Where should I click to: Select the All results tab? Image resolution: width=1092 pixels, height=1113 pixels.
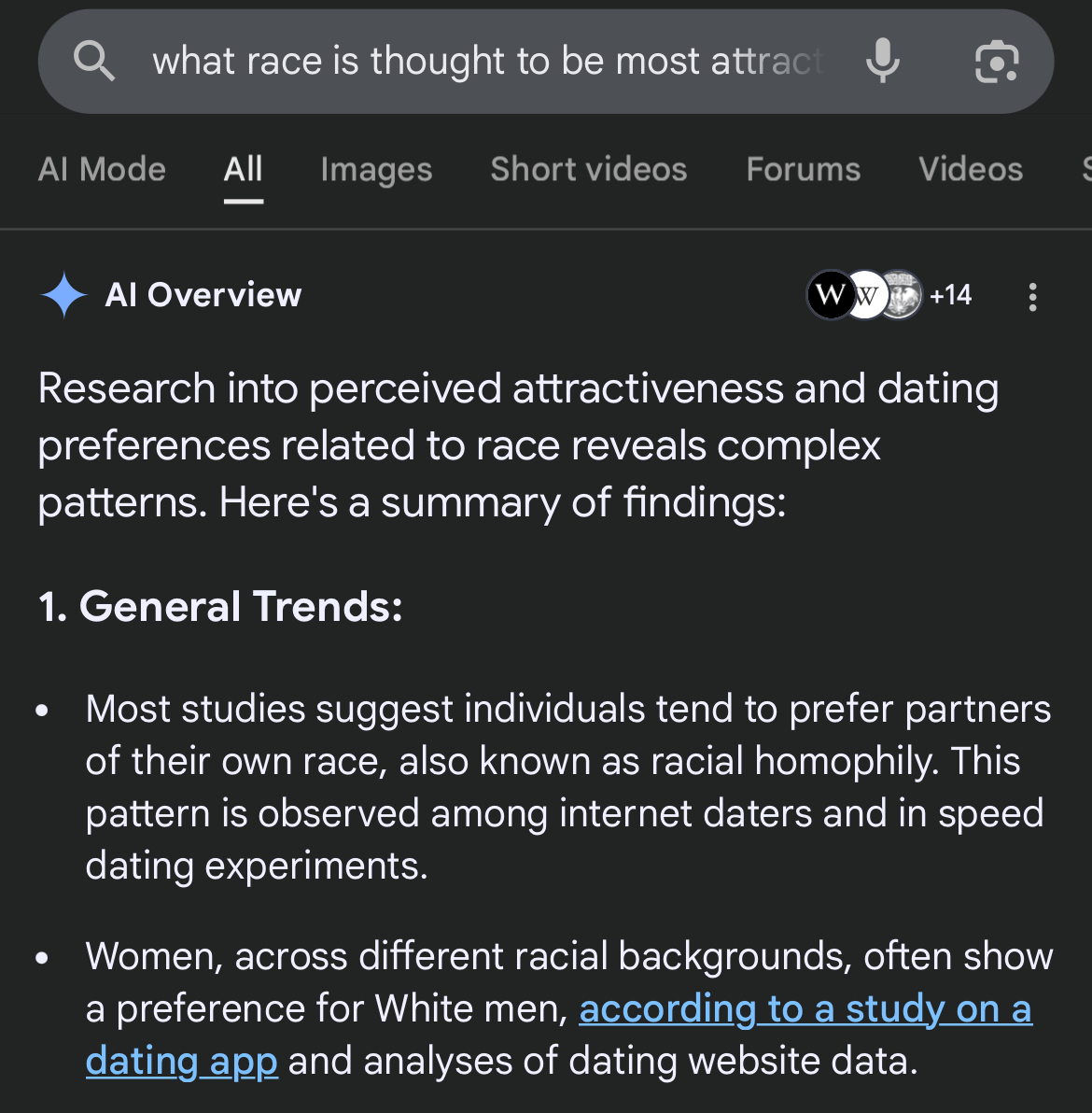tap(244, 170)
